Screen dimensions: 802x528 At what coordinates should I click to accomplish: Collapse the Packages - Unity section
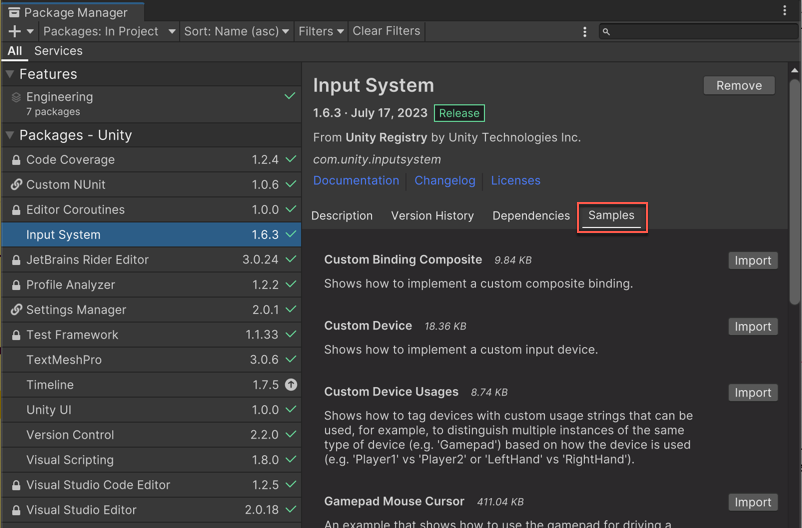click(10, 135)
